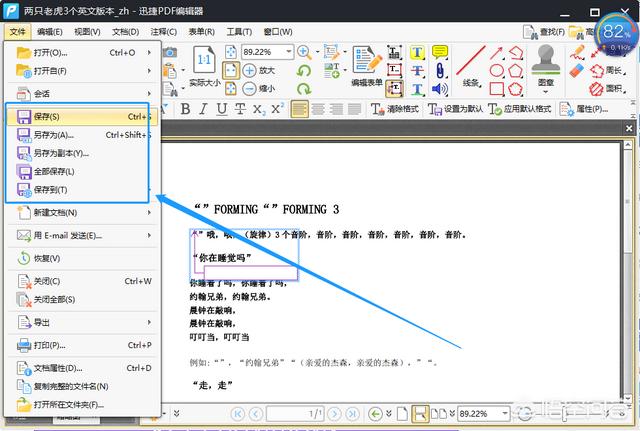This screenshot has width=640, height=431.
Task: Select the 周长 perimeter measure tool
Action: [x=608, y=71]
